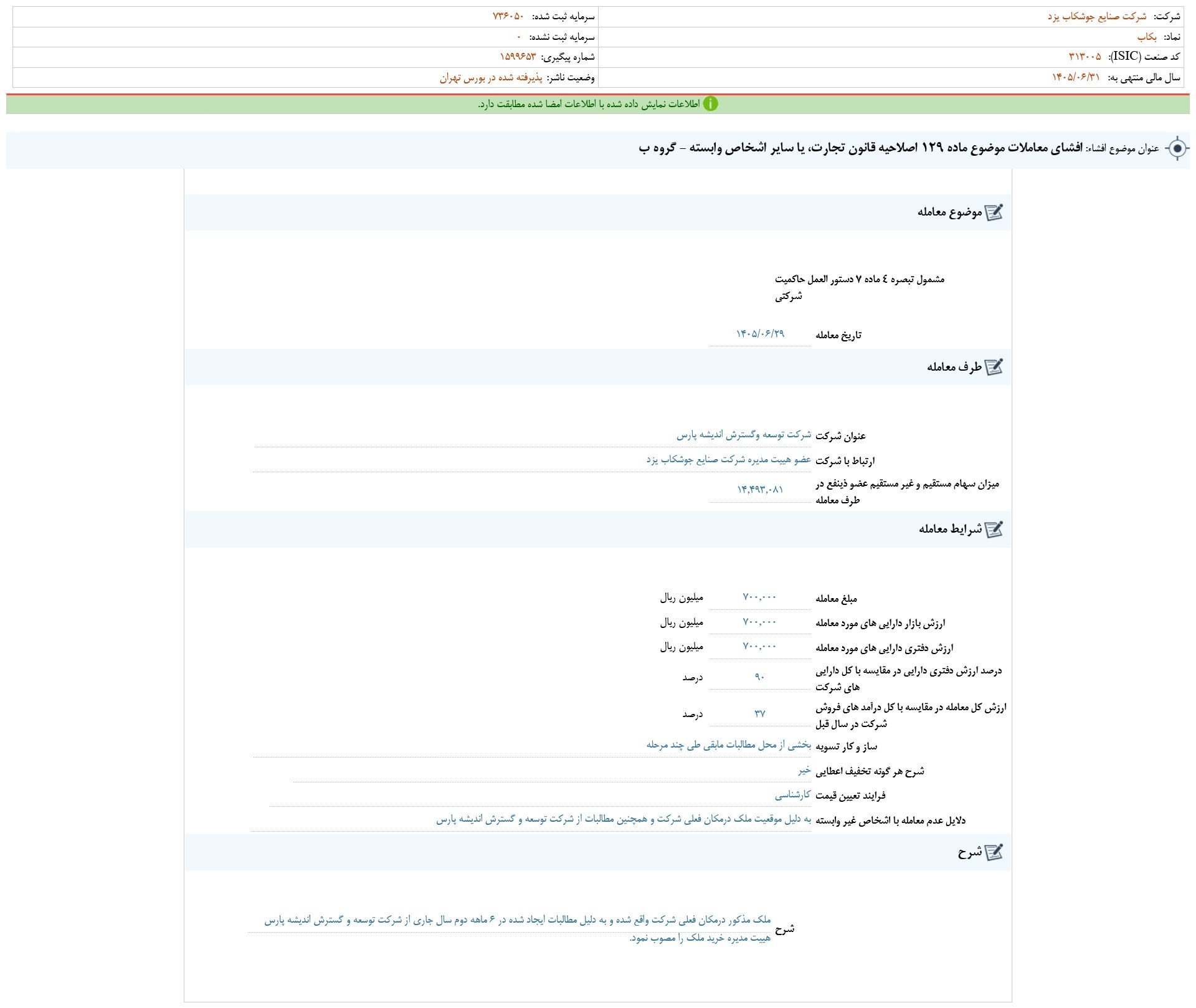Viewport: 1196px width, 1008px height.
Task: Click the discount description field خیر
Action: [x=553, y=771]
